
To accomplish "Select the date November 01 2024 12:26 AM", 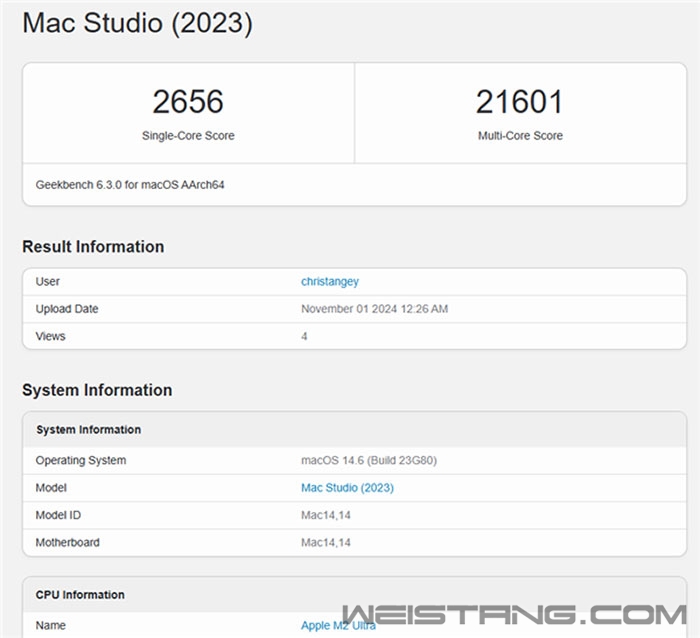I will tap(375, 309).
